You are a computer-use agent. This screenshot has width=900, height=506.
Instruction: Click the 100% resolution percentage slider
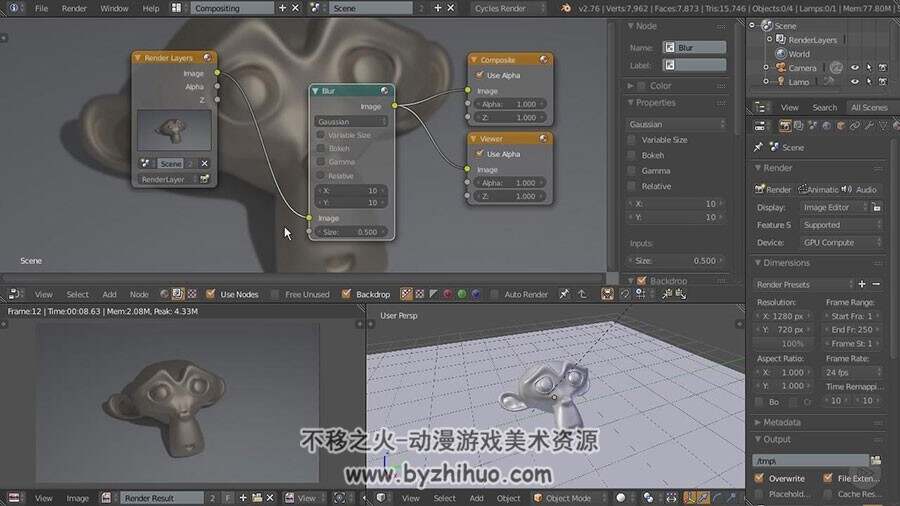click(786, 344)
